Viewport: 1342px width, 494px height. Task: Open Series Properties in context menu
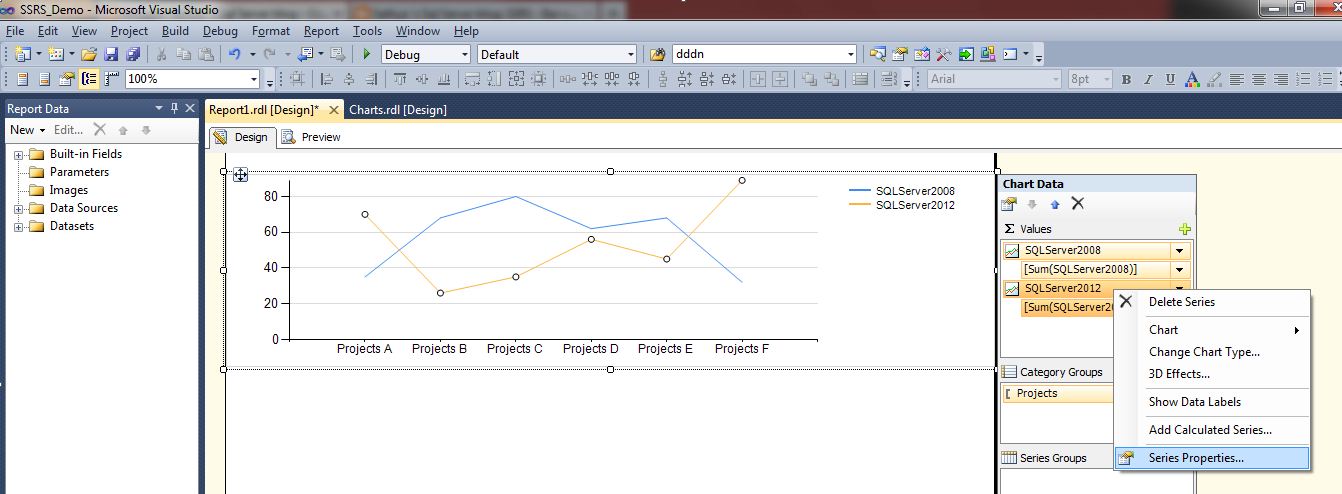click(x=1211, y=458)
